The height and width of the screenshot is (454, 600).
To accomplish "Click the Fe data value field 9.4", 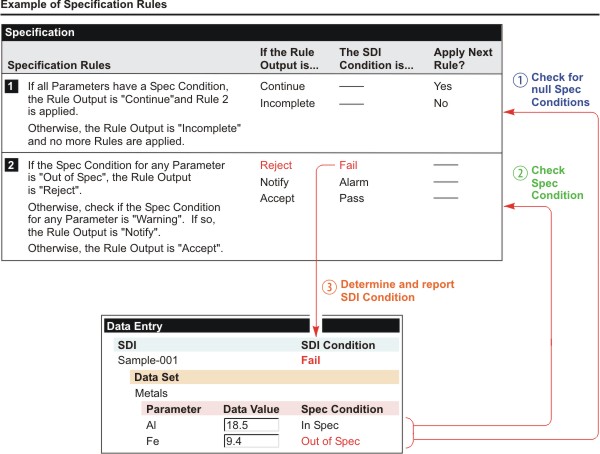I will pyautogui.click(x=251, y=441).
